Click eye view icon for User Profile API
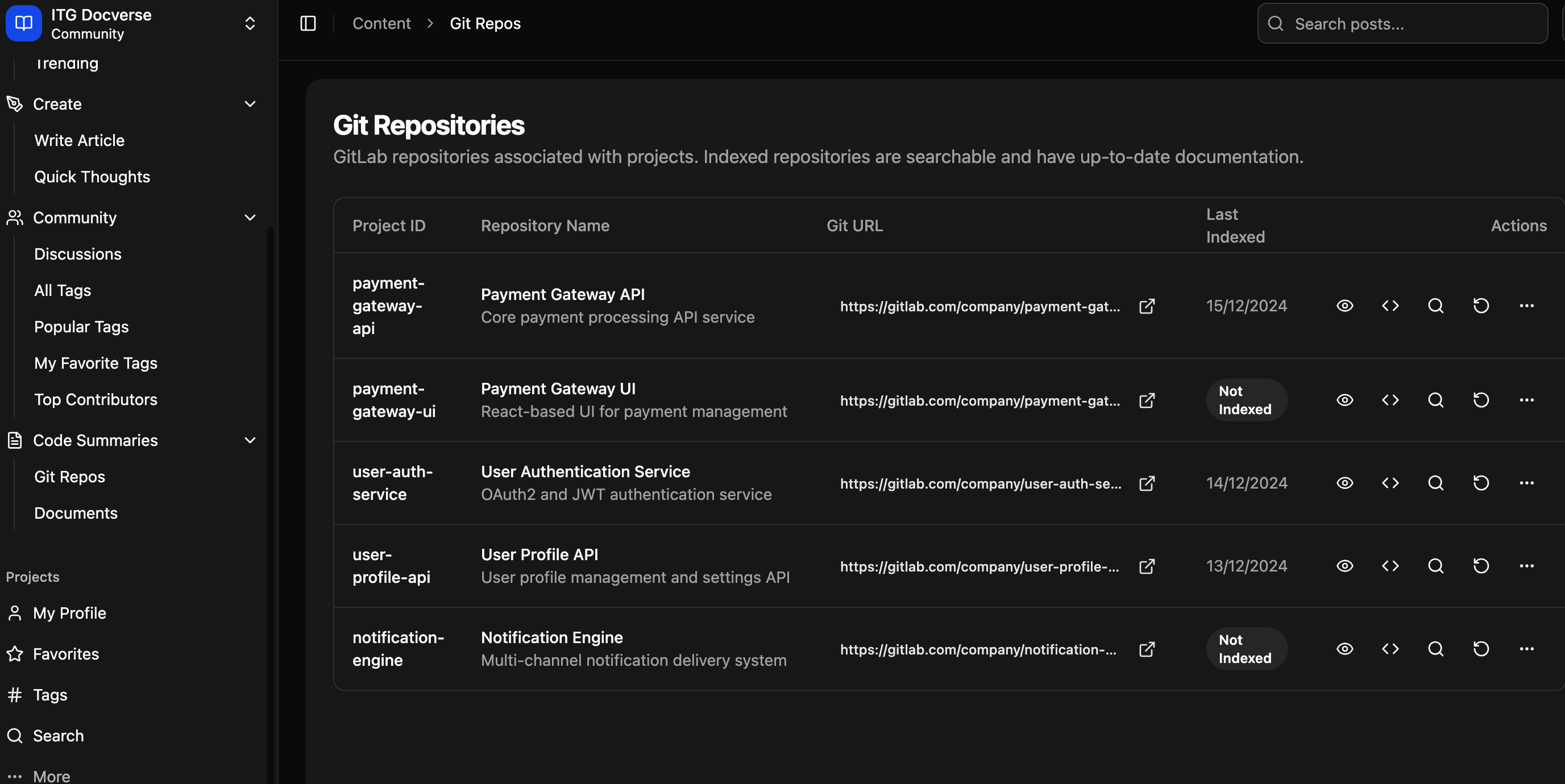1565x784 pixels. pos(1344,566)
